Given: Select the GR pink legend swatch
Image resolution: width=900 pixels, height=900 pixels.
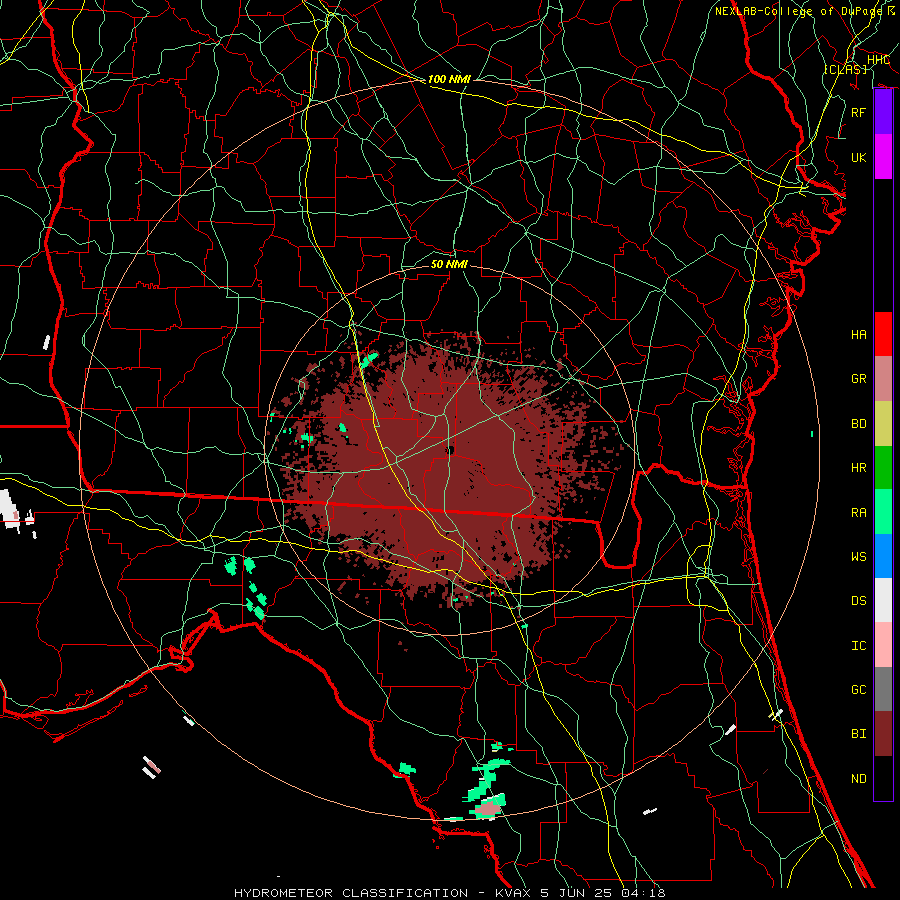Looking at the screenshot, I should point(883,379).
